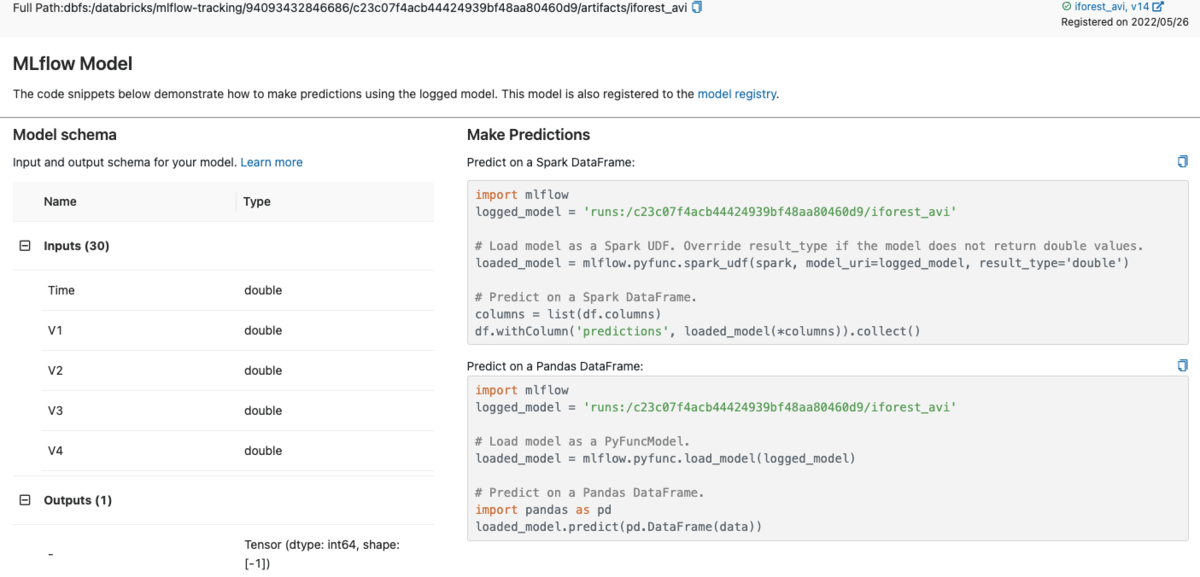1200x577 pixels.
Task: Copy the Spark DataFrame code snippet
Action: click(x=1183, y=161)
